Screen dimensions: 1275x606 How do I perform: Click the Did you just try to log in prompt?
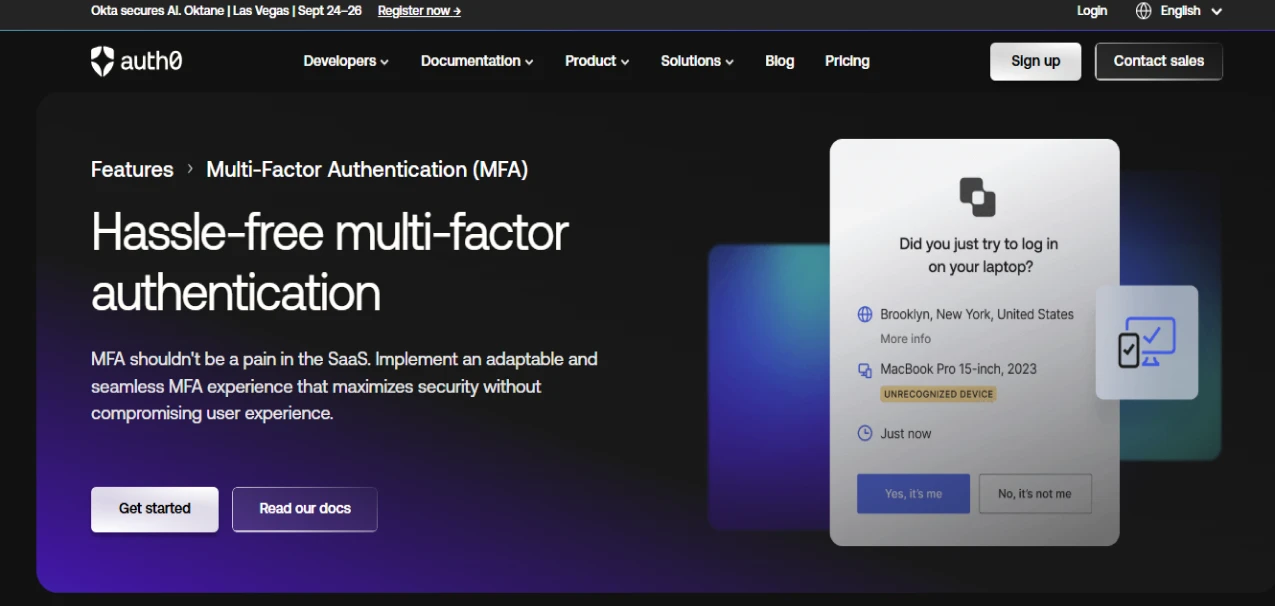pos(978,255)
